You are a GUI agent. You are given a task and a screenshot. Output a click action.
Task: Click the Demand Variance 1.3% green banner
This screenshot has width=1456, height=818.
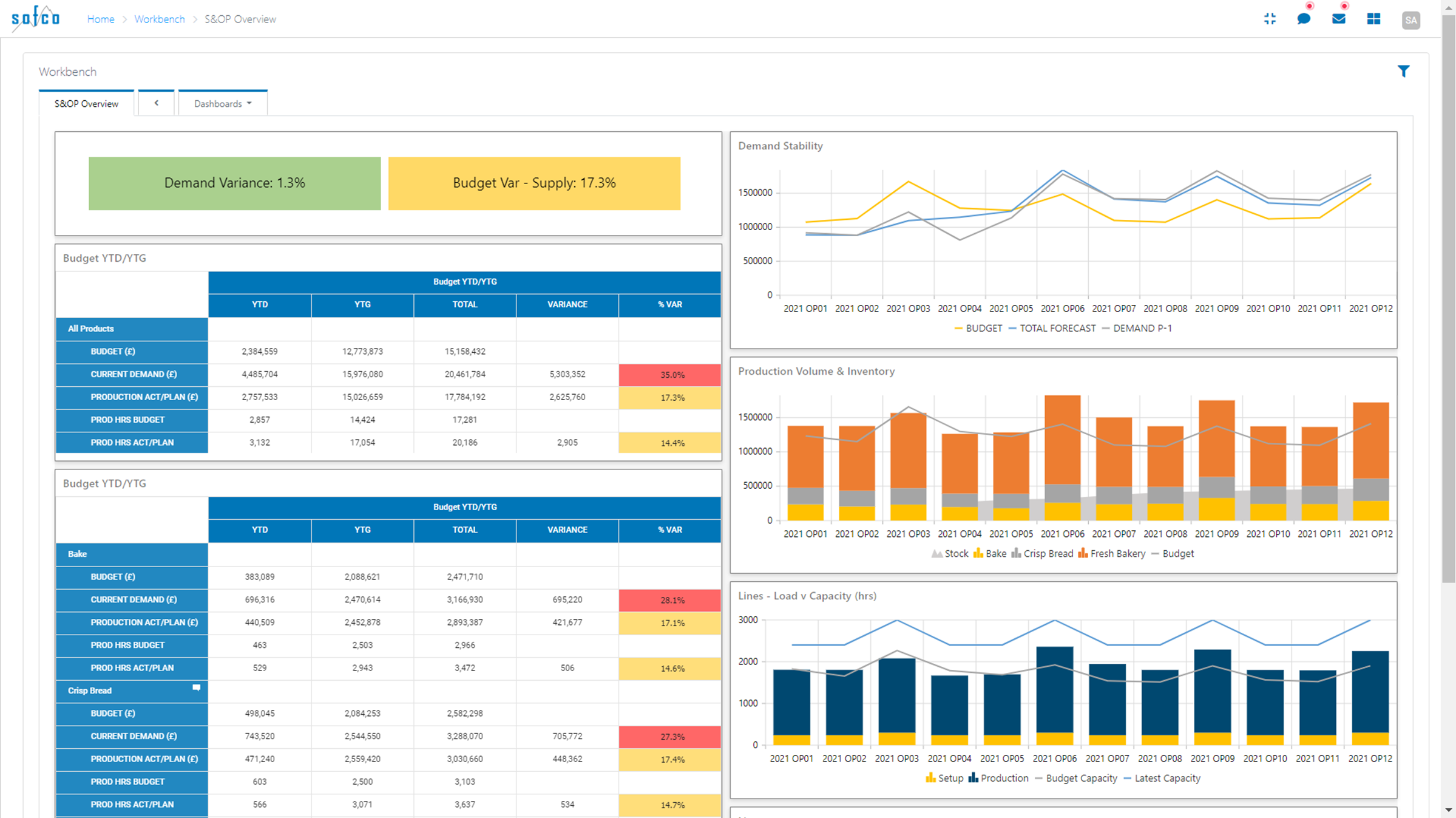tap(234, 183)
